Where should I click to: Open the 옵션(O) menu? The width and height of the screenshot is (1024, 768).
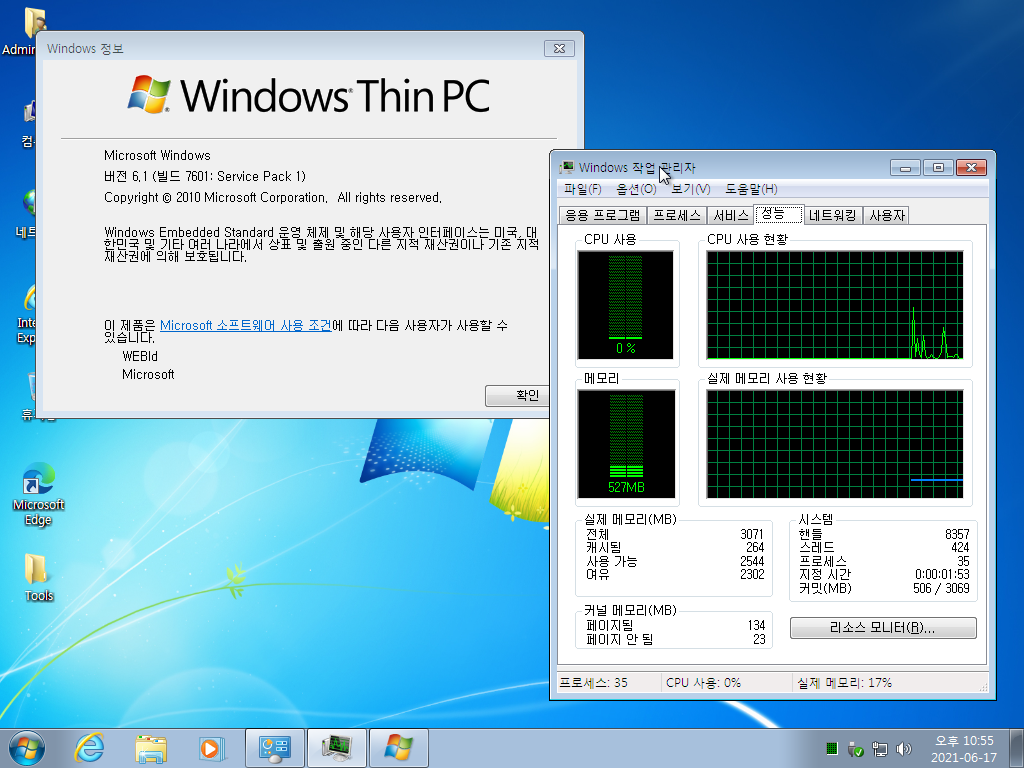(x=636, y=189)
